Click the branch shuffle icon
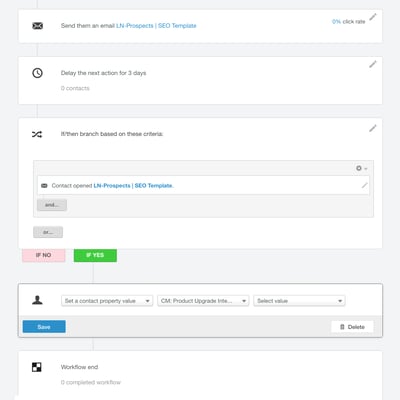The image size is (400, 400). point(37,134)
